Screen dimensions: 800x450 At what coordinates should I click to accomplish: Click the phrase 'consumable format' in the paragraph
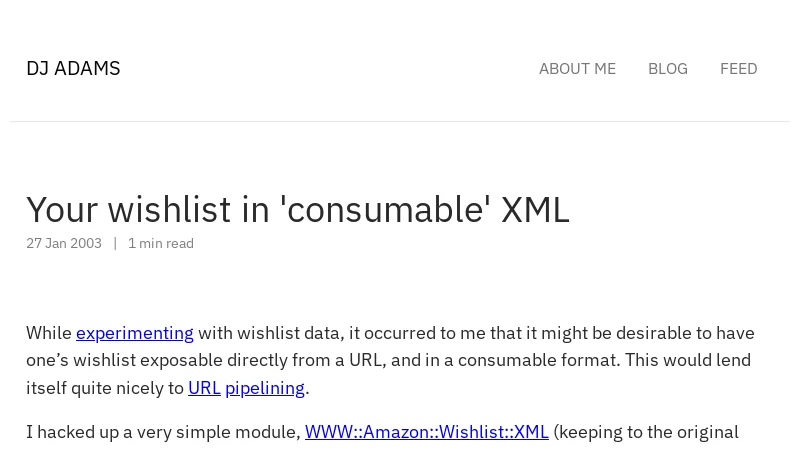tap(541, 360)
